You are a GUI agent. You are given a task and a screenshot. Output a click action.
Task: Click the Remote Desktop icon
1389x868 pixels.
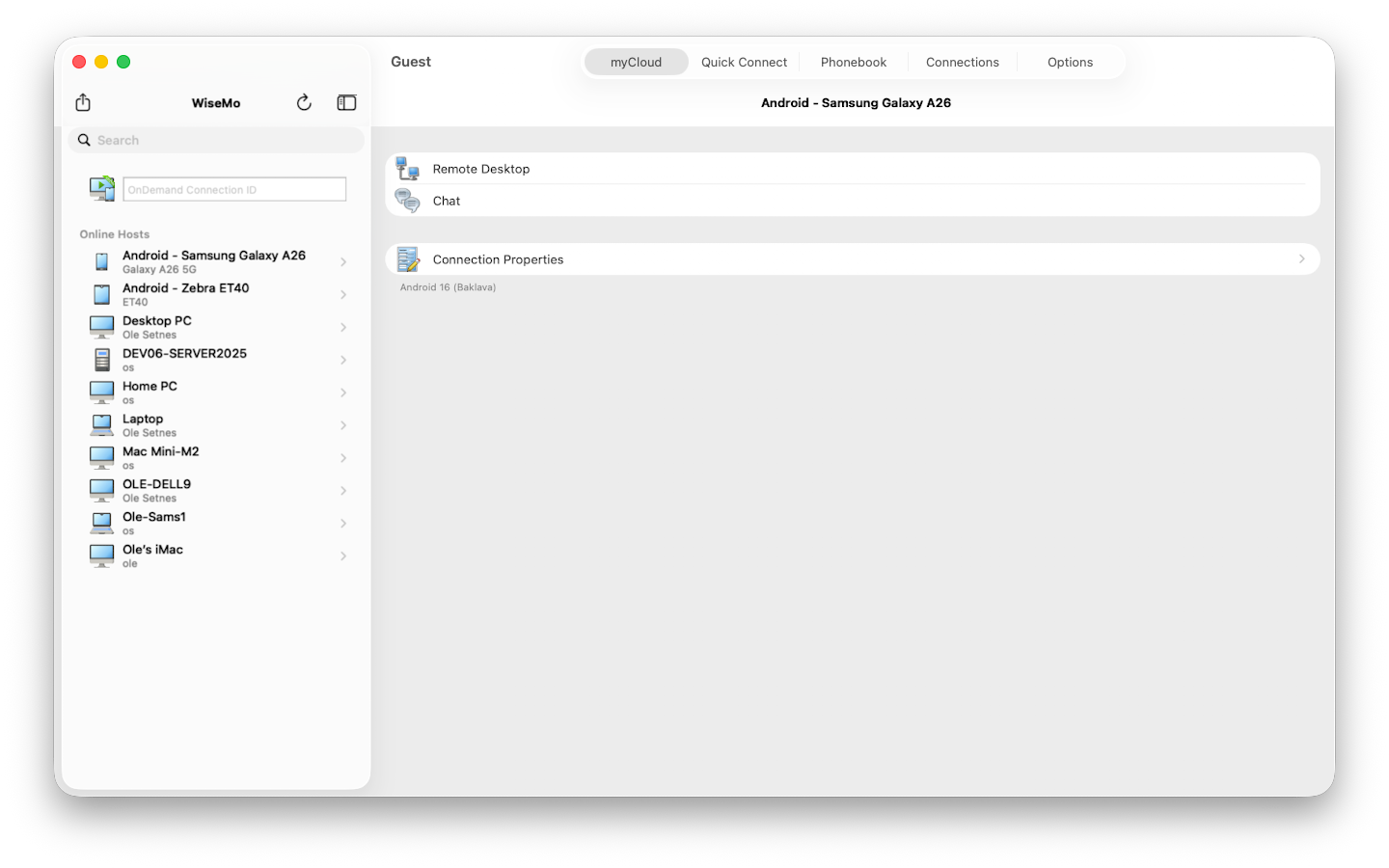click(x=408, y=169)
